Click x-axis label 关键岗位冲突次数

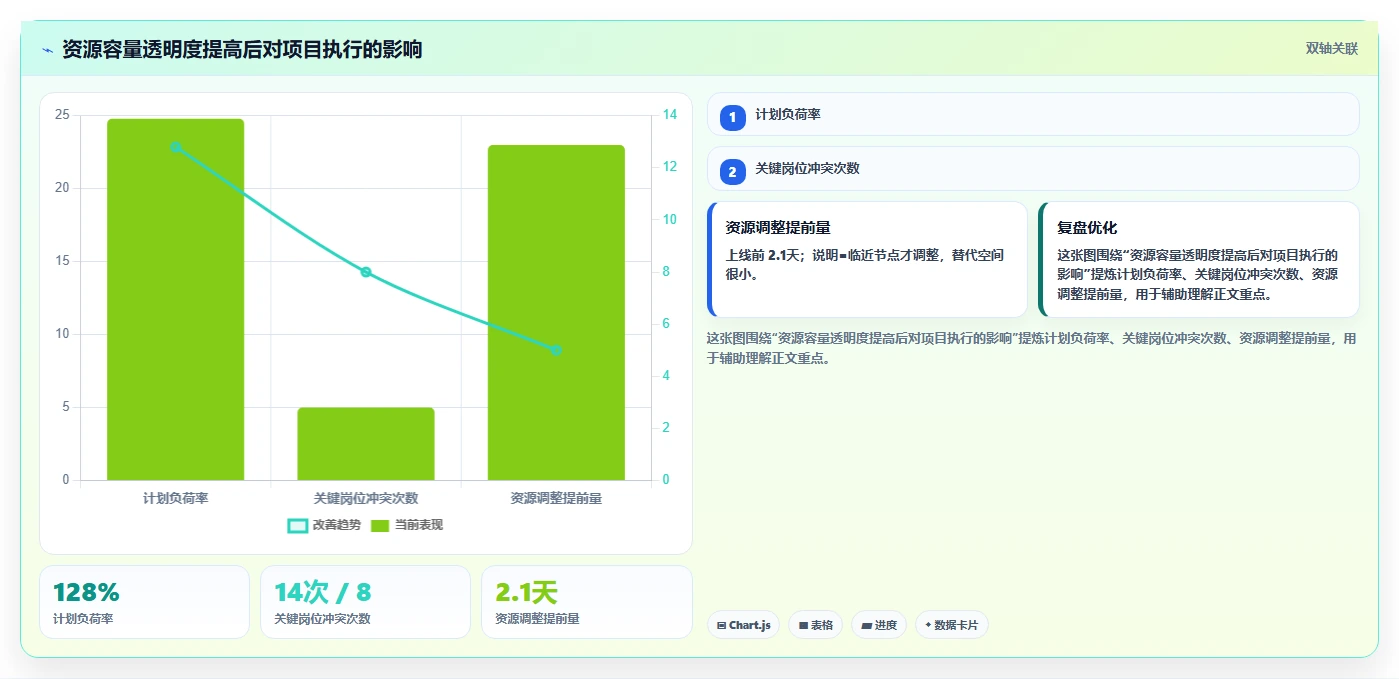point(366,498)
